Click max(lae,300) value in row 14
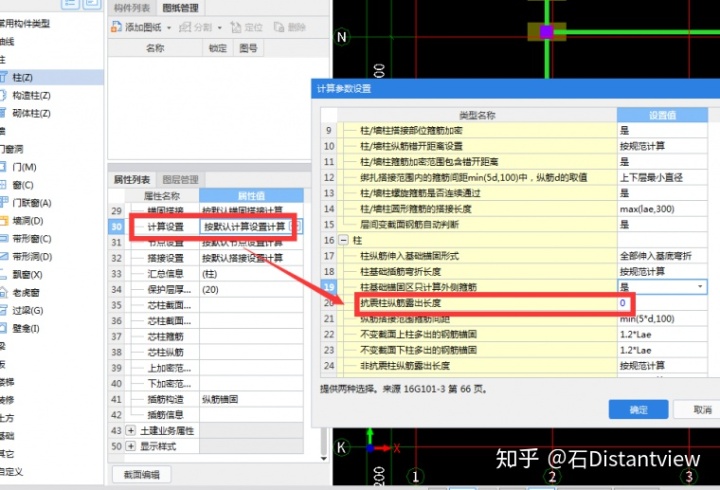This screenshot has height=490, width=720. point(662,209)
